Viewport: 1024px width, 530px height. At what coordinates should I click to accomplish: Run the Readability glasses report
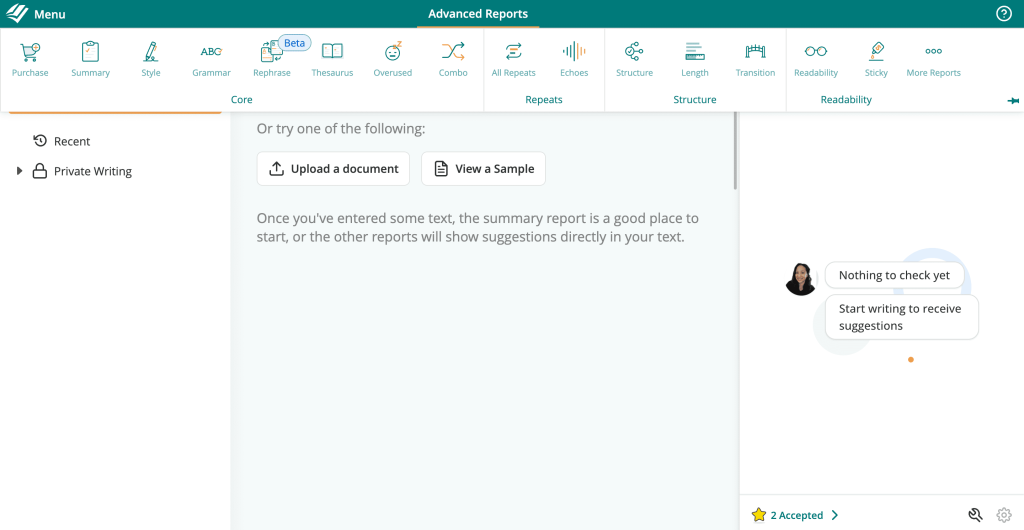coord(816,59)
